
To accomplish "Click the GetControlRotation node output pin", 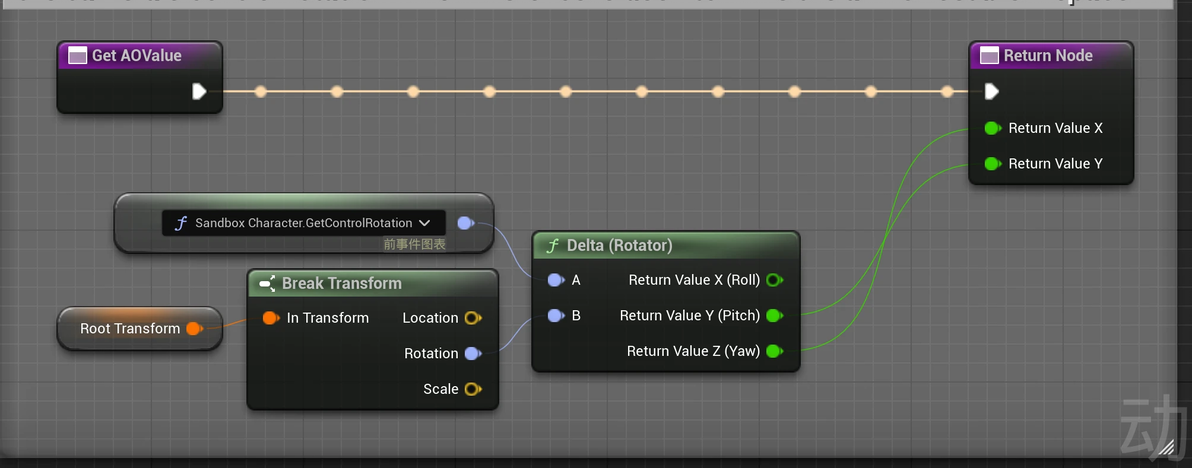I will 465,223.
